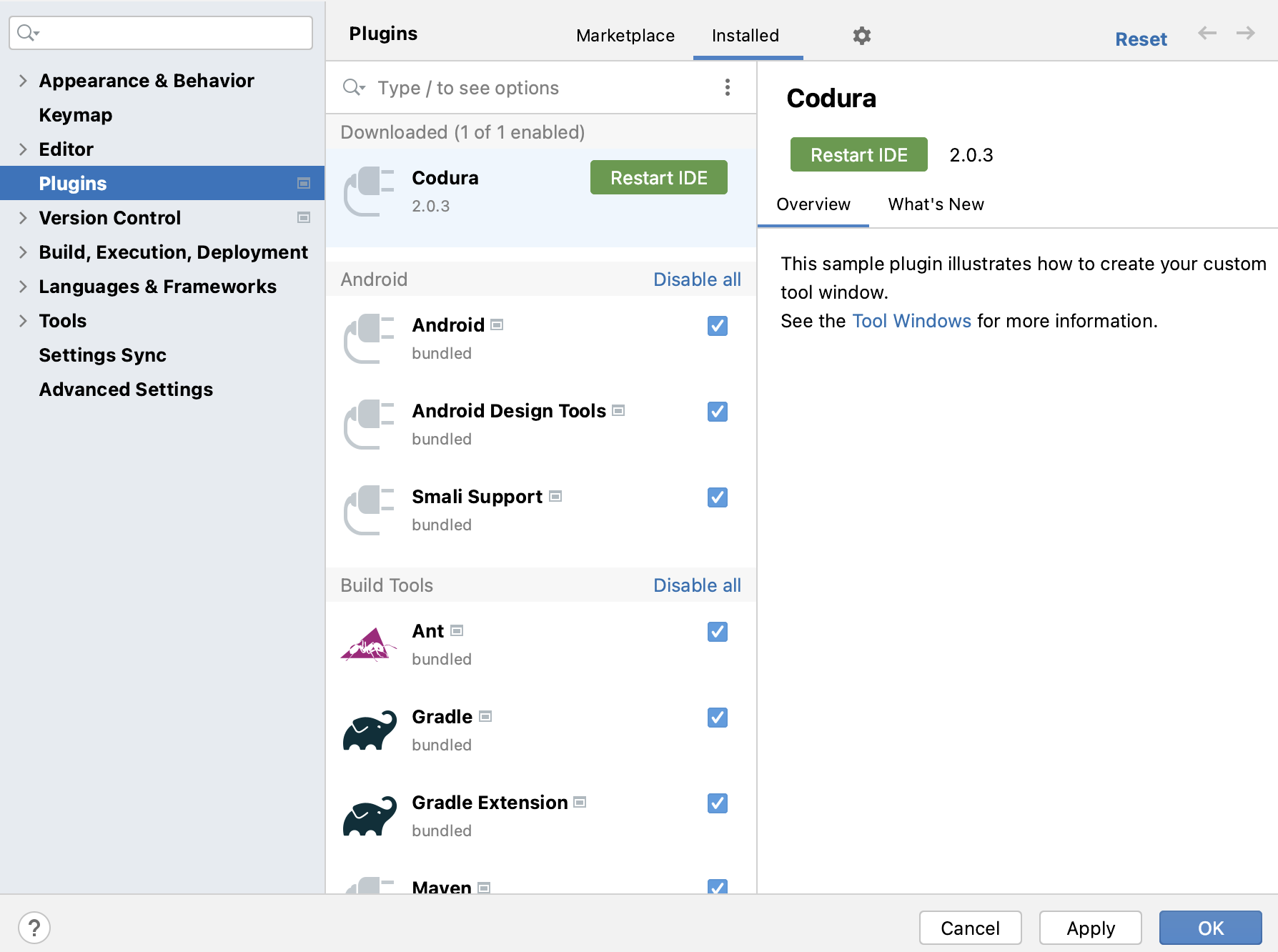Confirm with the OK button

coord(1211,928)
